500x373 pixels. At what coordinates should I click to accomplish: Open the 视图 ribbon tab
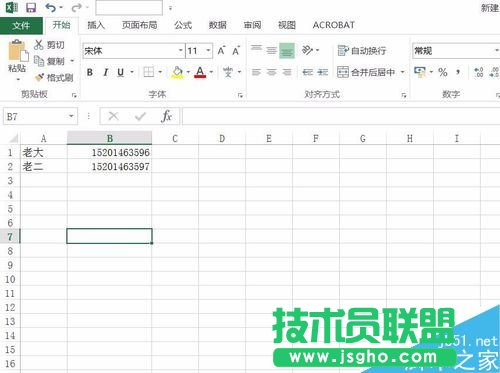tap(287, 25)
